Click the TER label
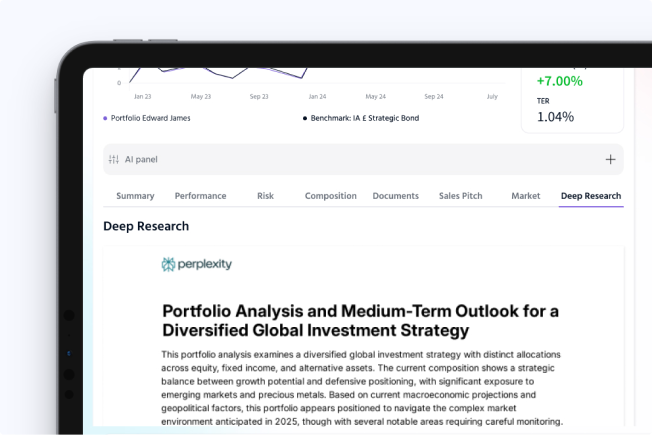This screenshot has width=652, height=435. 543,101
